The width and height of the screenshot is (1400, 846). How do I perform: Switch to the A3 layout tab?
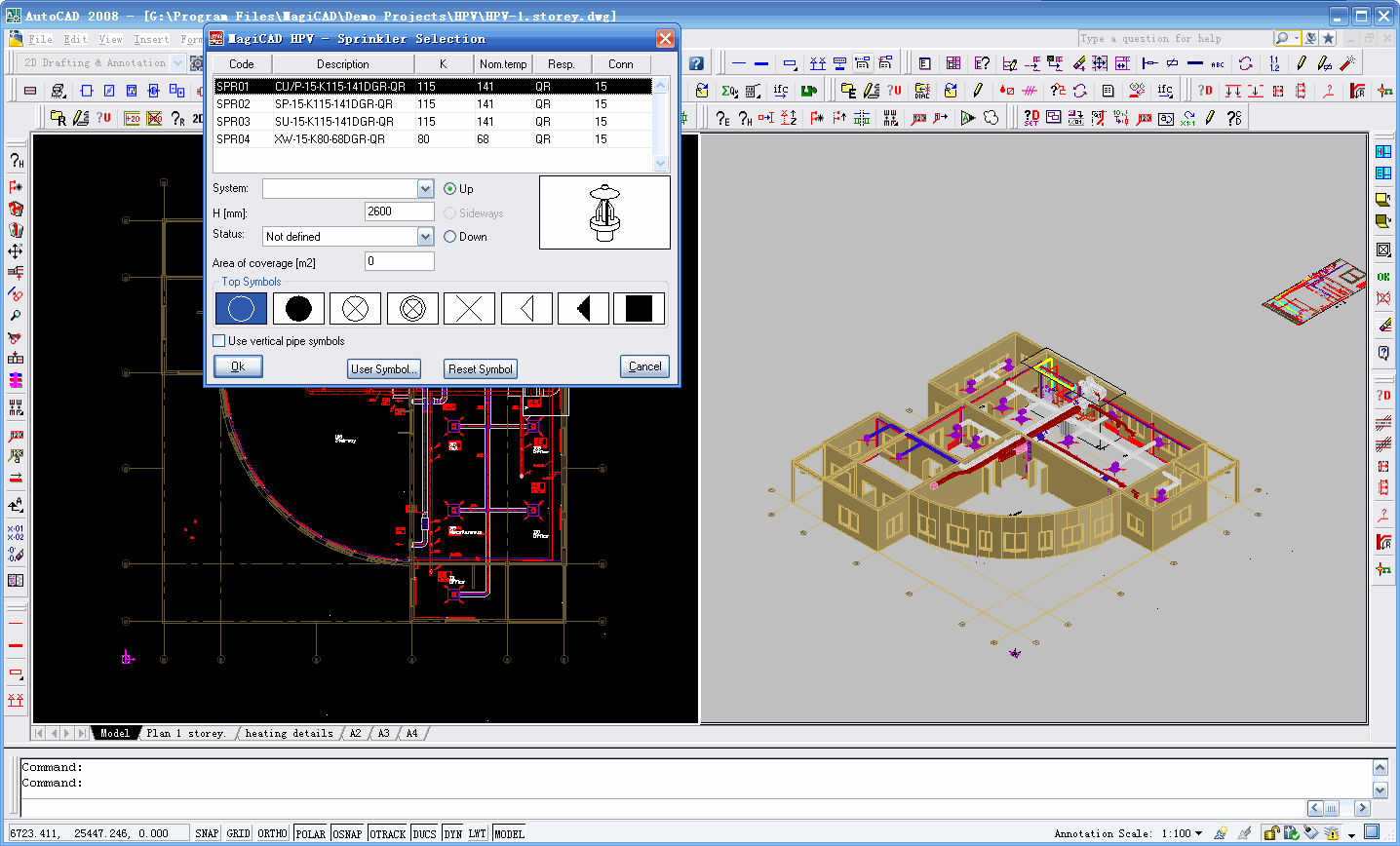pos(383,733)
